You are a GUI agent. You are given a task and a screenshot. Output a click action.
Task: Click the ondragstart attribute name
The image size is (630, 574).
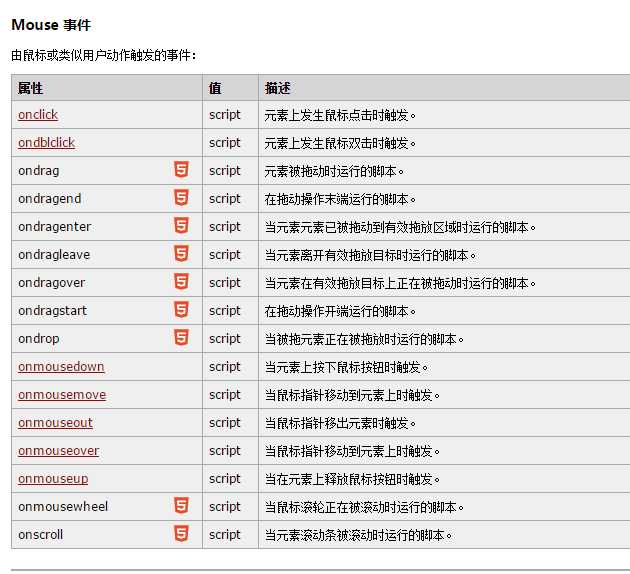click(52, 310)
